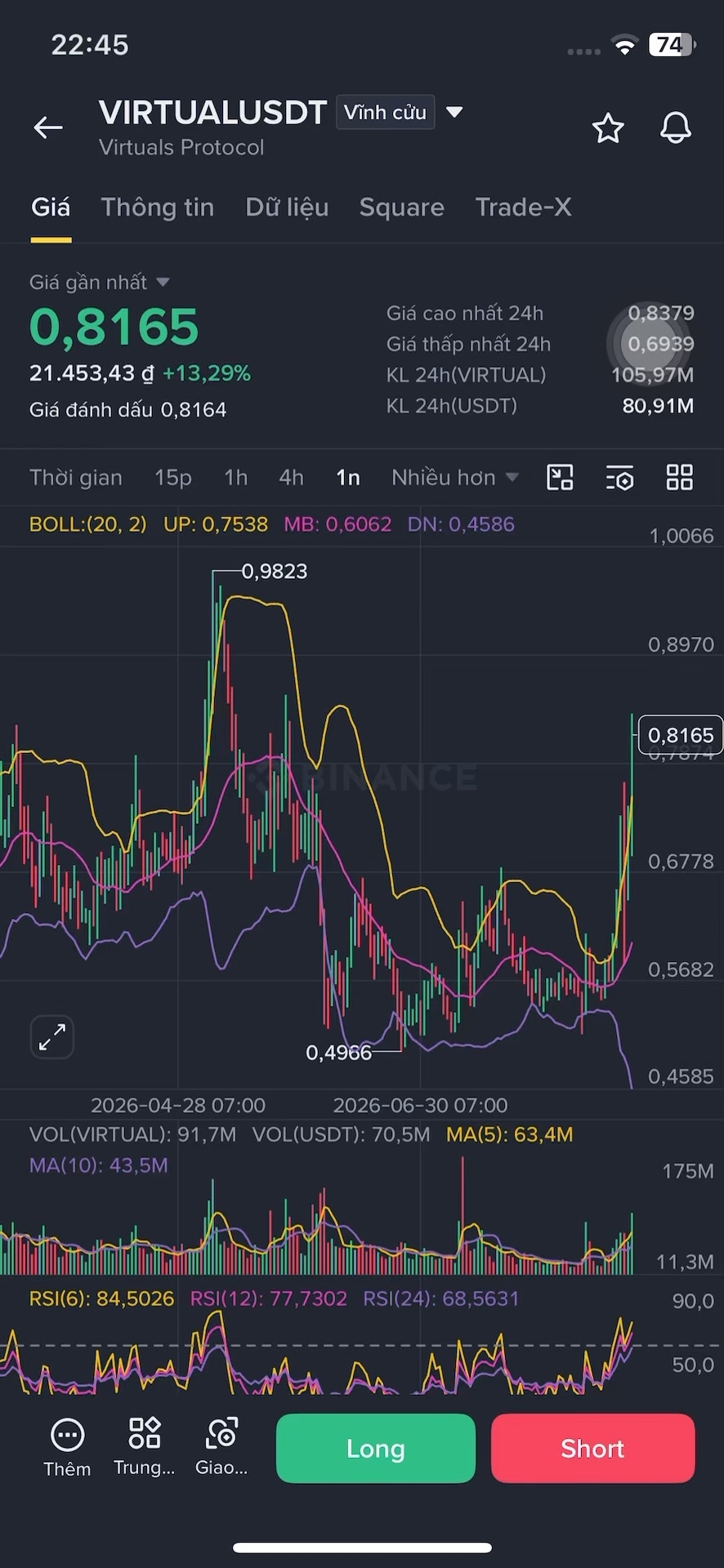Switch to the Dữ liệu tab
Viewport: 724px width, 1568px height.
(287, 207)
